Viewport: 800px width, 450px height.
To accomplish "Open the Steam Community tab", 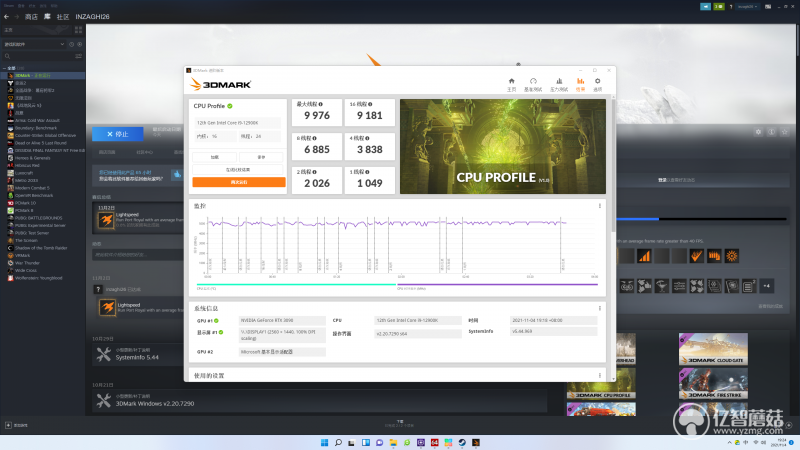I will coord(63,17).
